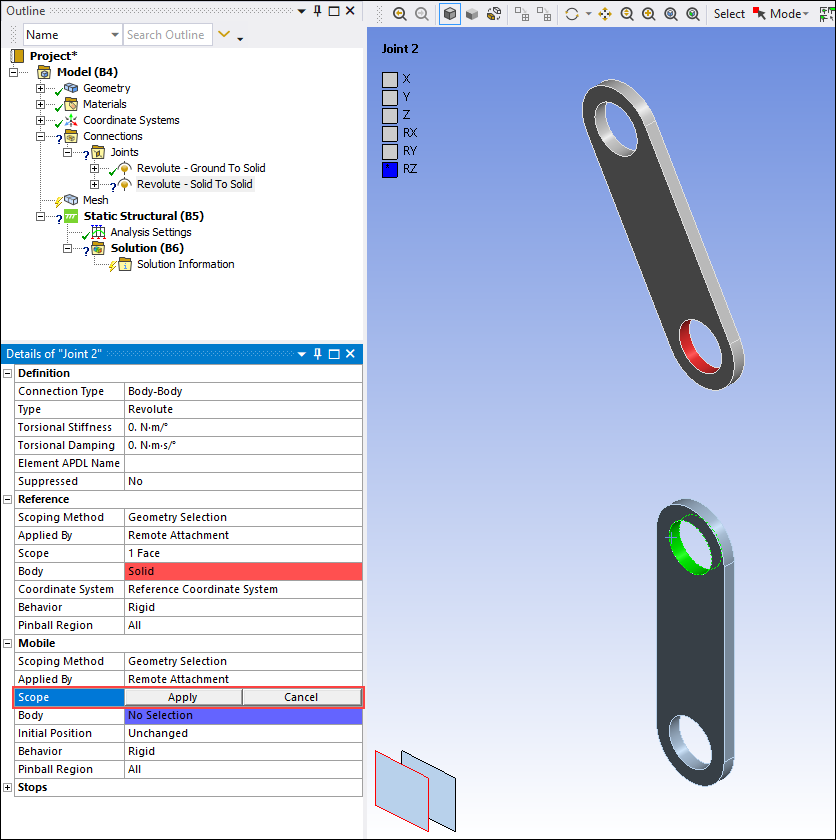Click the X degree-of-freedom legend box
This screenshot has width=836, height=840.
pos(390,79)
